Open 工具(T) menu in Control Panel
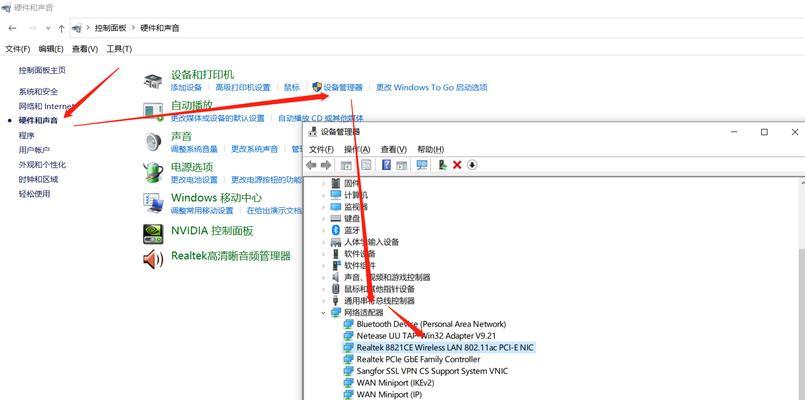The height and width of the screenshot is (400, 805). coord(119,49)
